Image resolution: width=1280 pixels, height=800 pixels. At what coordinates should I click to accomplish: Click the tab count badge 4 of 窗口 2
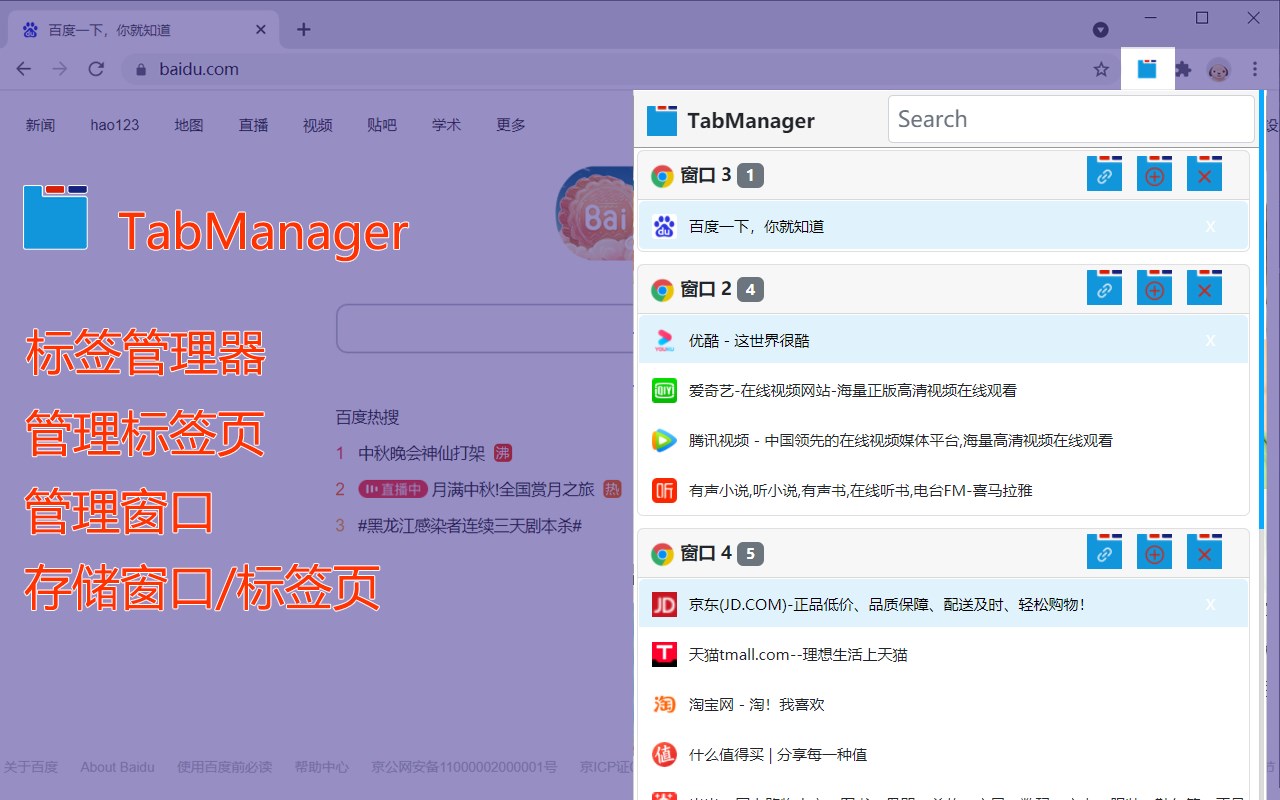coord(750,290)
